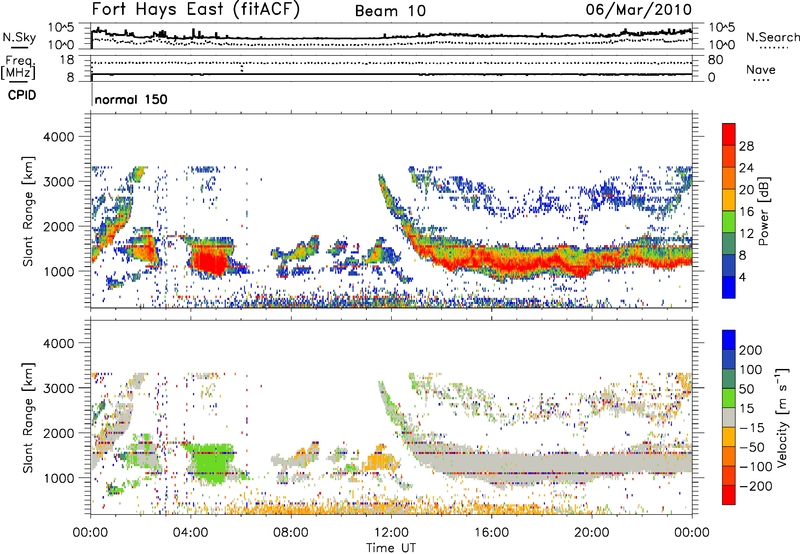The width and height of the screenshot is (800, 554).
Task: Select the "normal 150" CPID text
Action: coord(131,99)
